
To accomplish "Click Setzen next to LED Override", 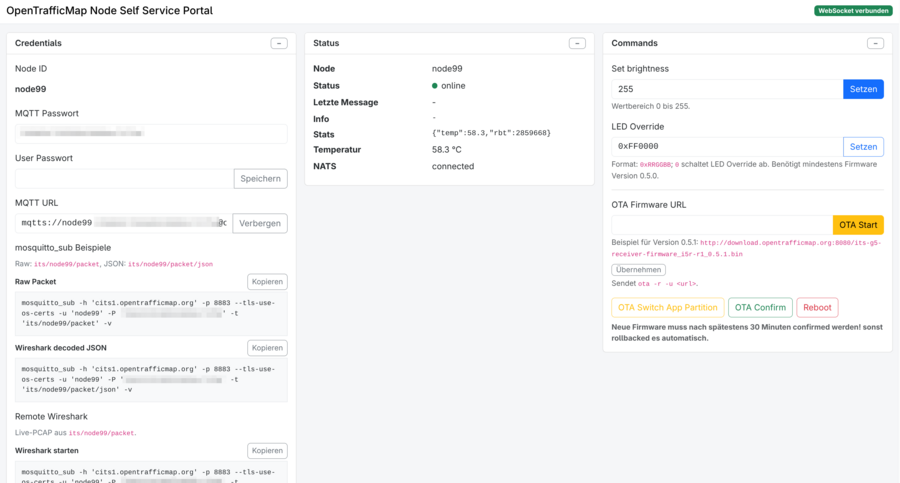I will tap(863, 147).
